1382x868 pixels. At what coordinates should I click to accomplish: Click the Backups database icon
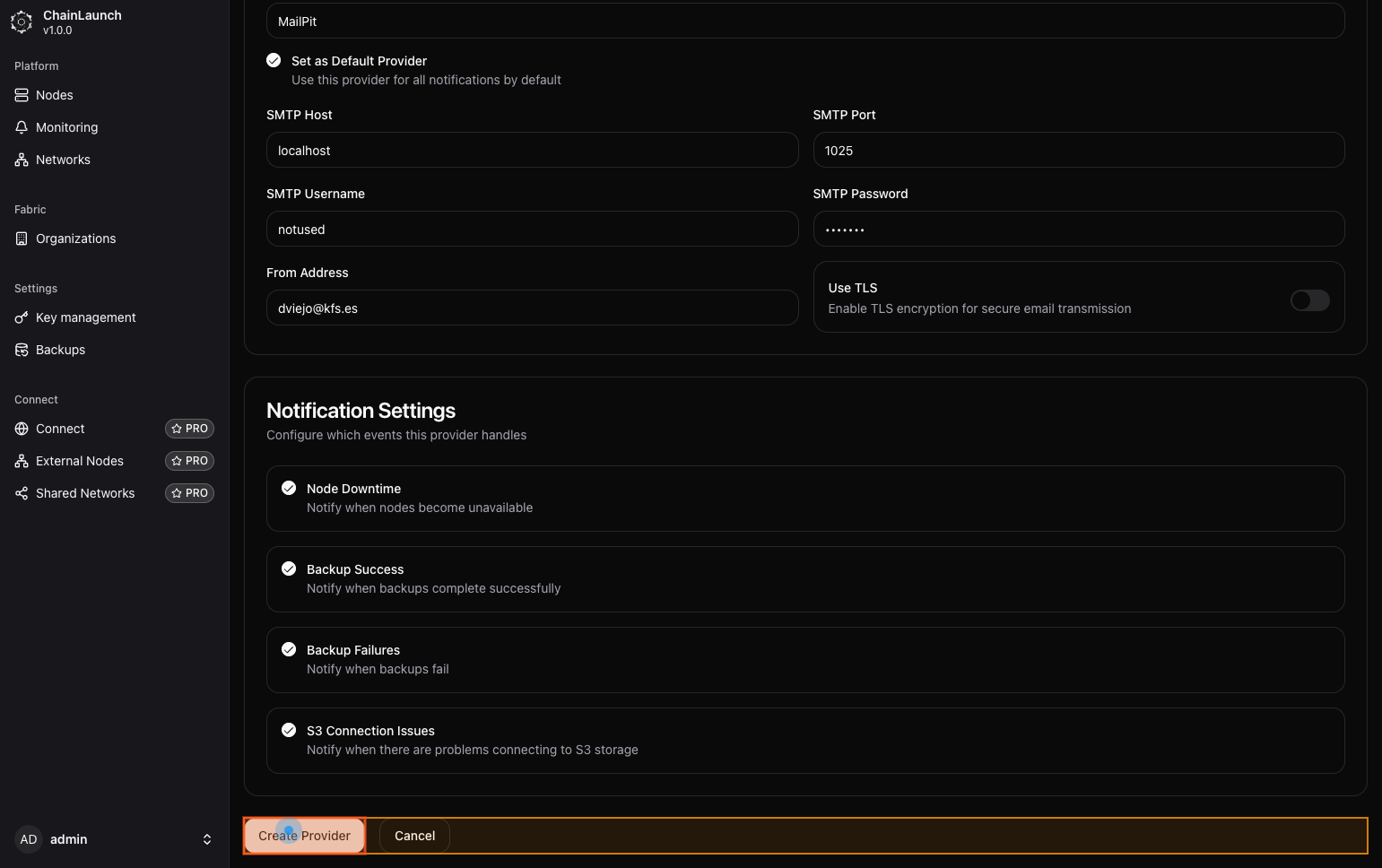point(22,350)
